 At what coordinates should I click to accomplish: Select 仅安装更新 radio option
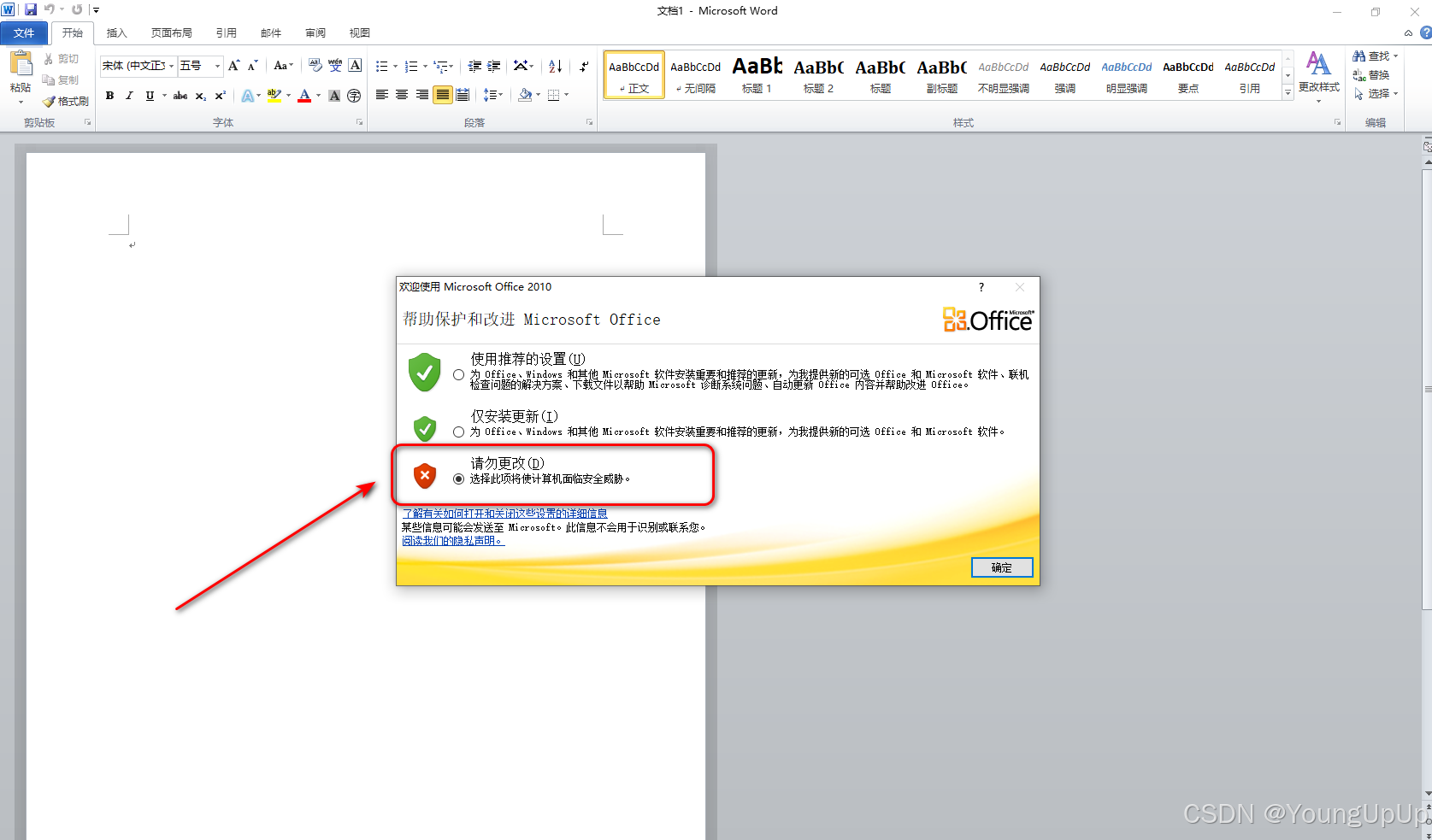[x=459, y=432]
